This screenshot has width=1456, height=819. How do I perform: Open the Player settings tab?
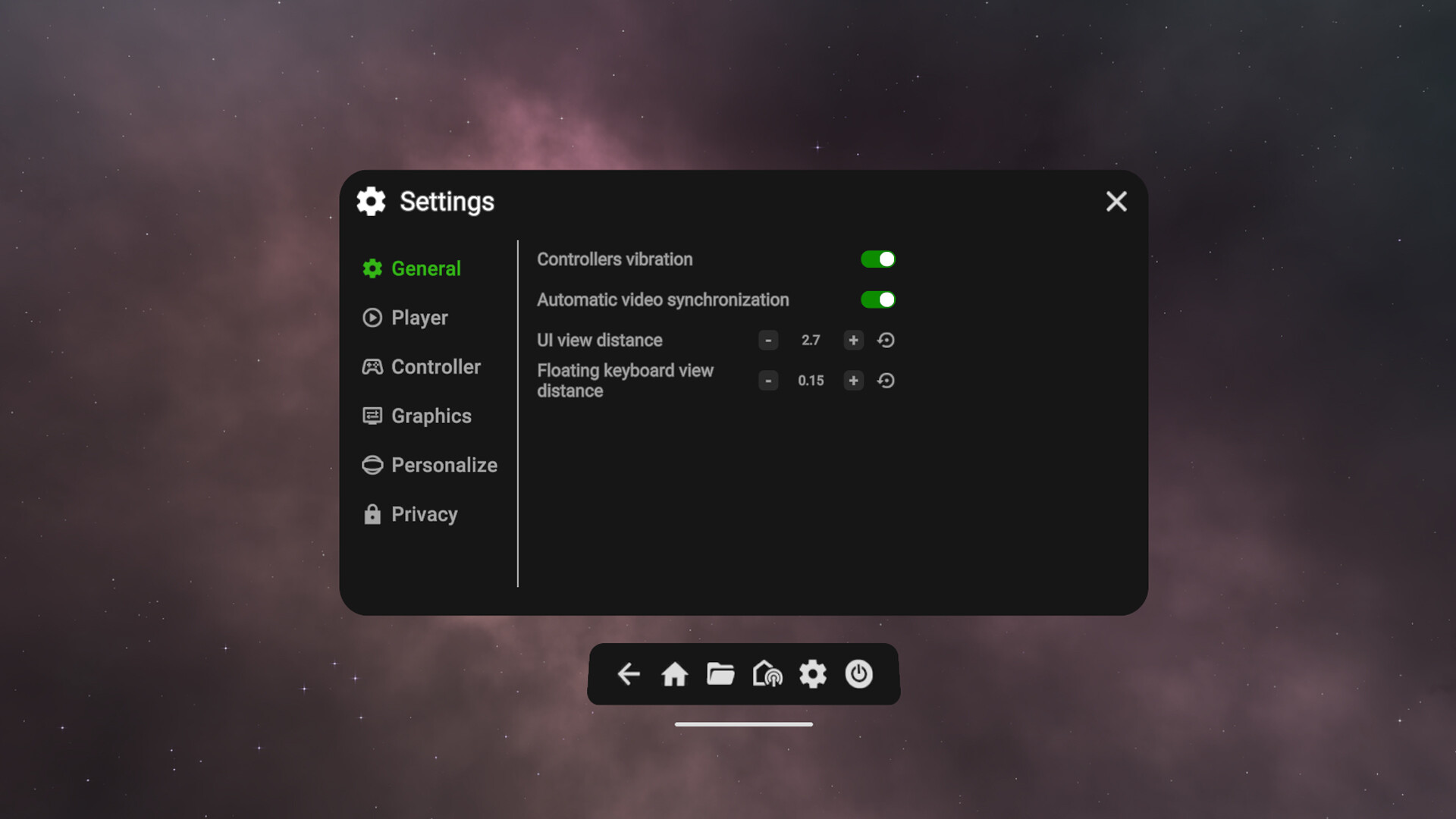tap(419, 318)
